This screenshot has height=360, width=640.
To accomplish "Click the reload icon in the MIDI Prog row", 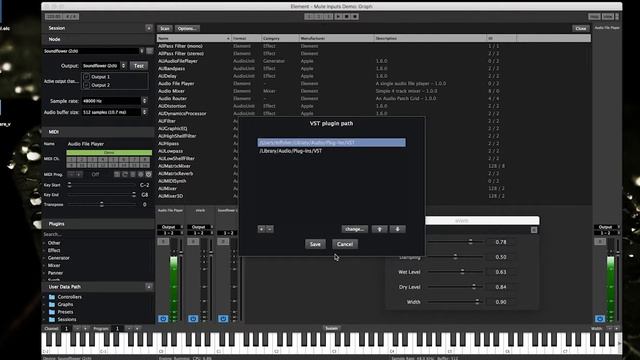I will (125, 174).
